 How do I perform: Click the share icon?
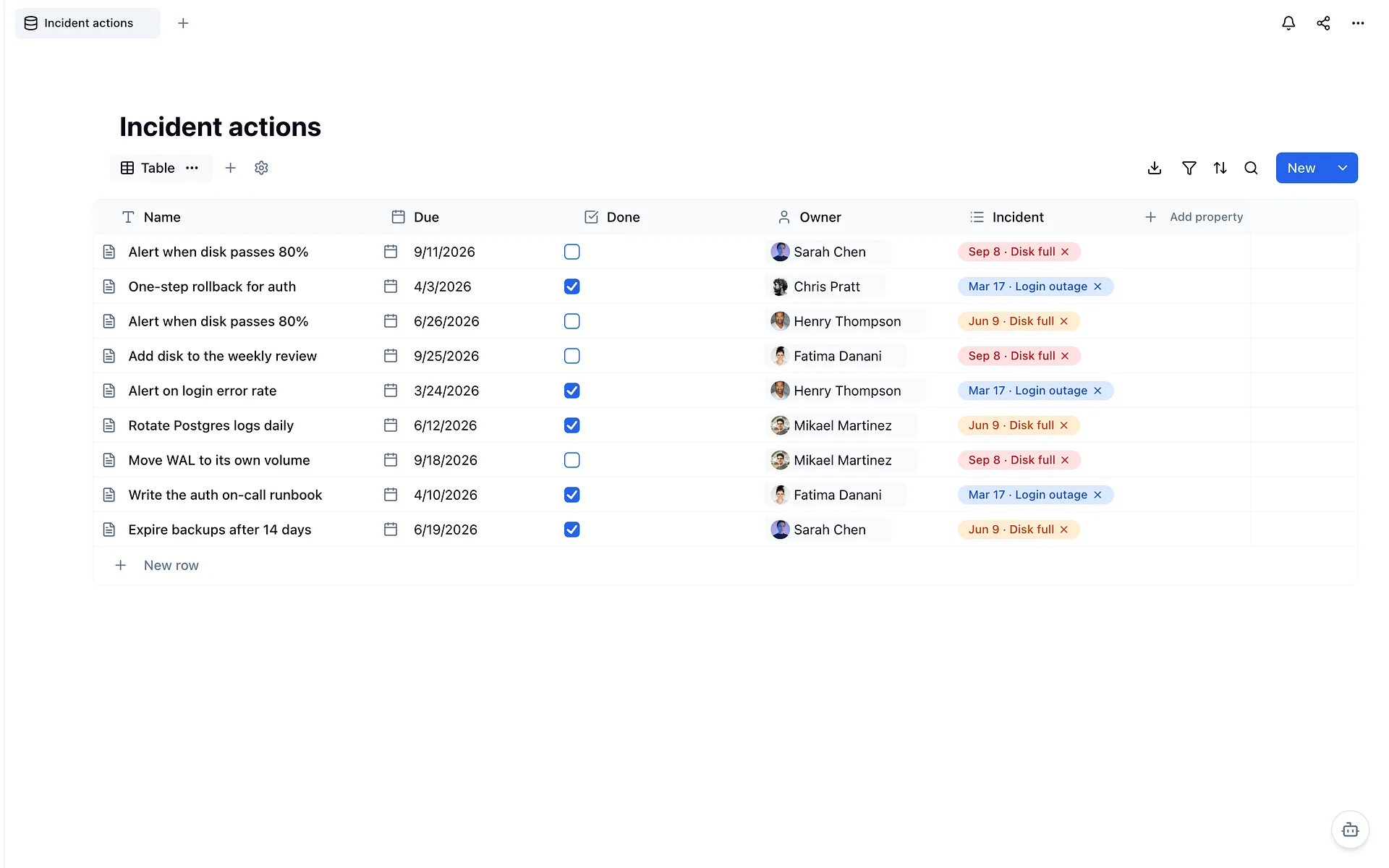[x=1323, y=23]
